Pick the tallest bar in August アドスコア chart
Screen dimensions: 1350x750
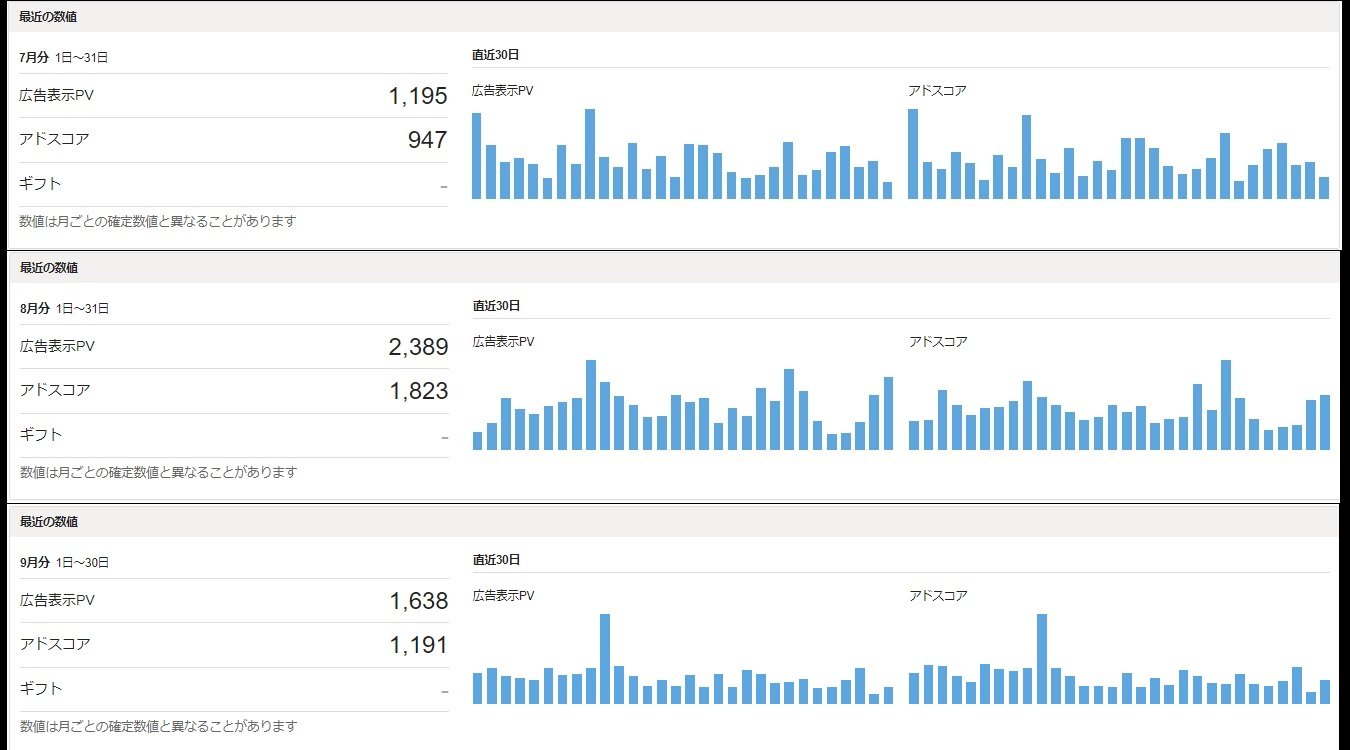(1226, 405)
